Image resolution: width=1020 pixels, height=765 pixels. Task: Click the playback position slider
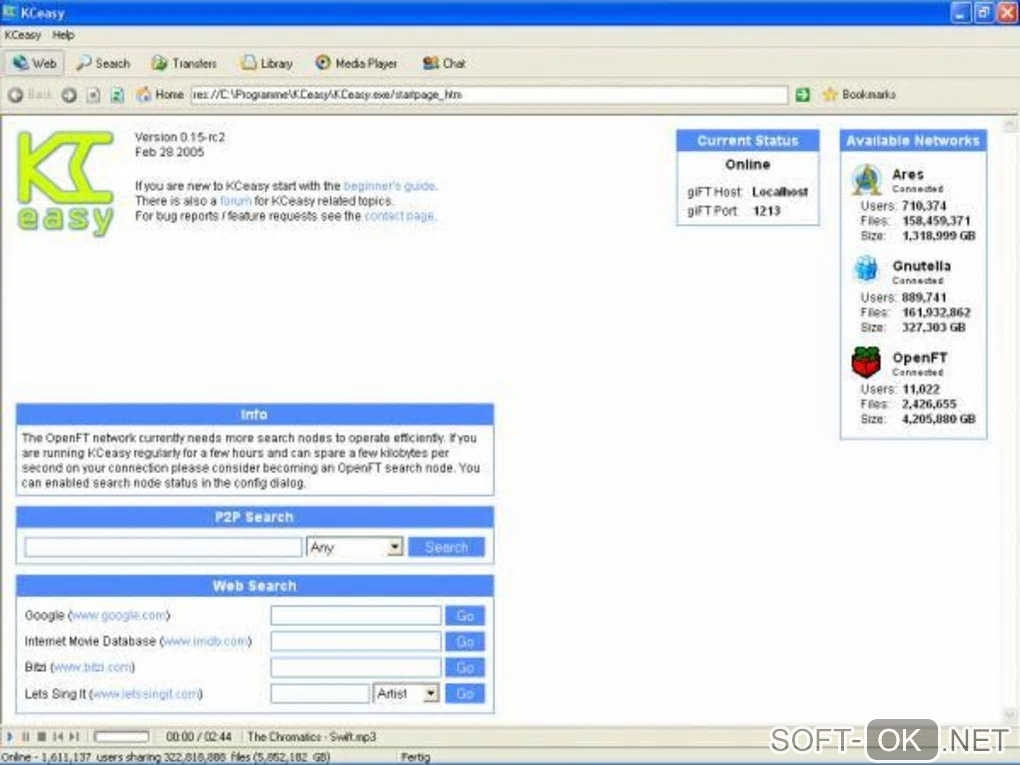[122, 736]
